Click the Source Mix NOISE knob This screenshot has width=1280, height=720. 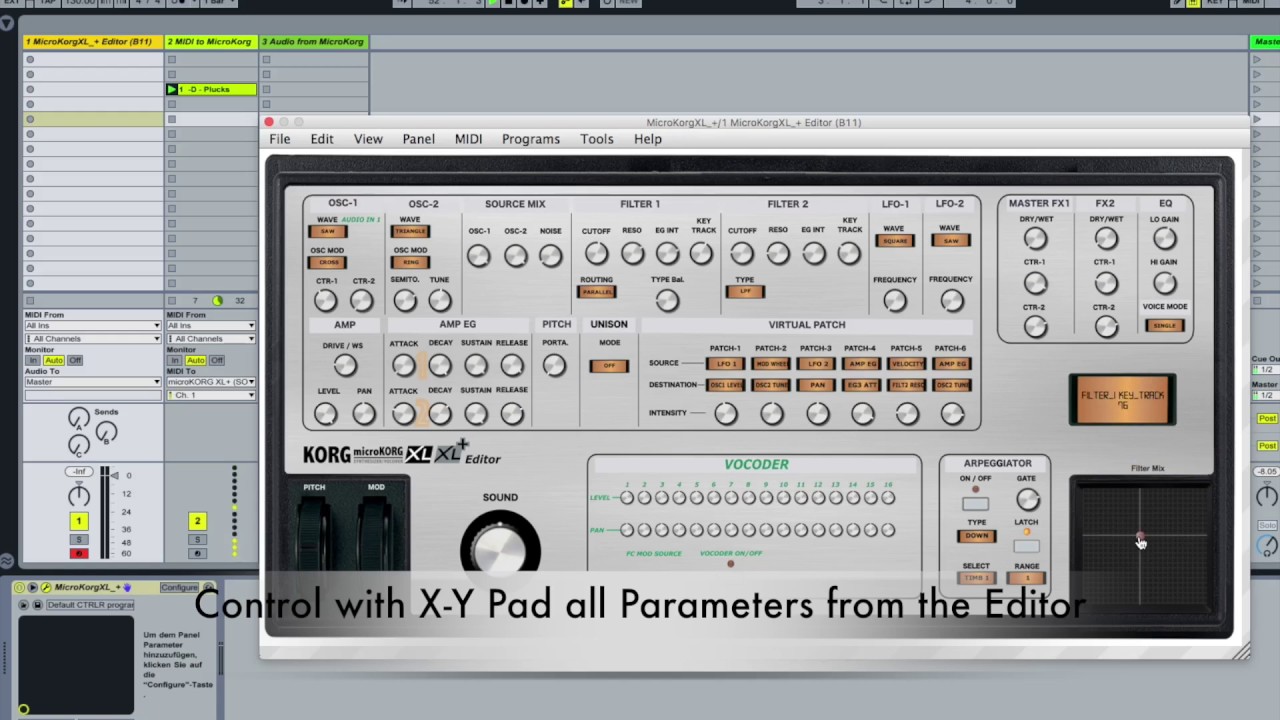point(550,255)
